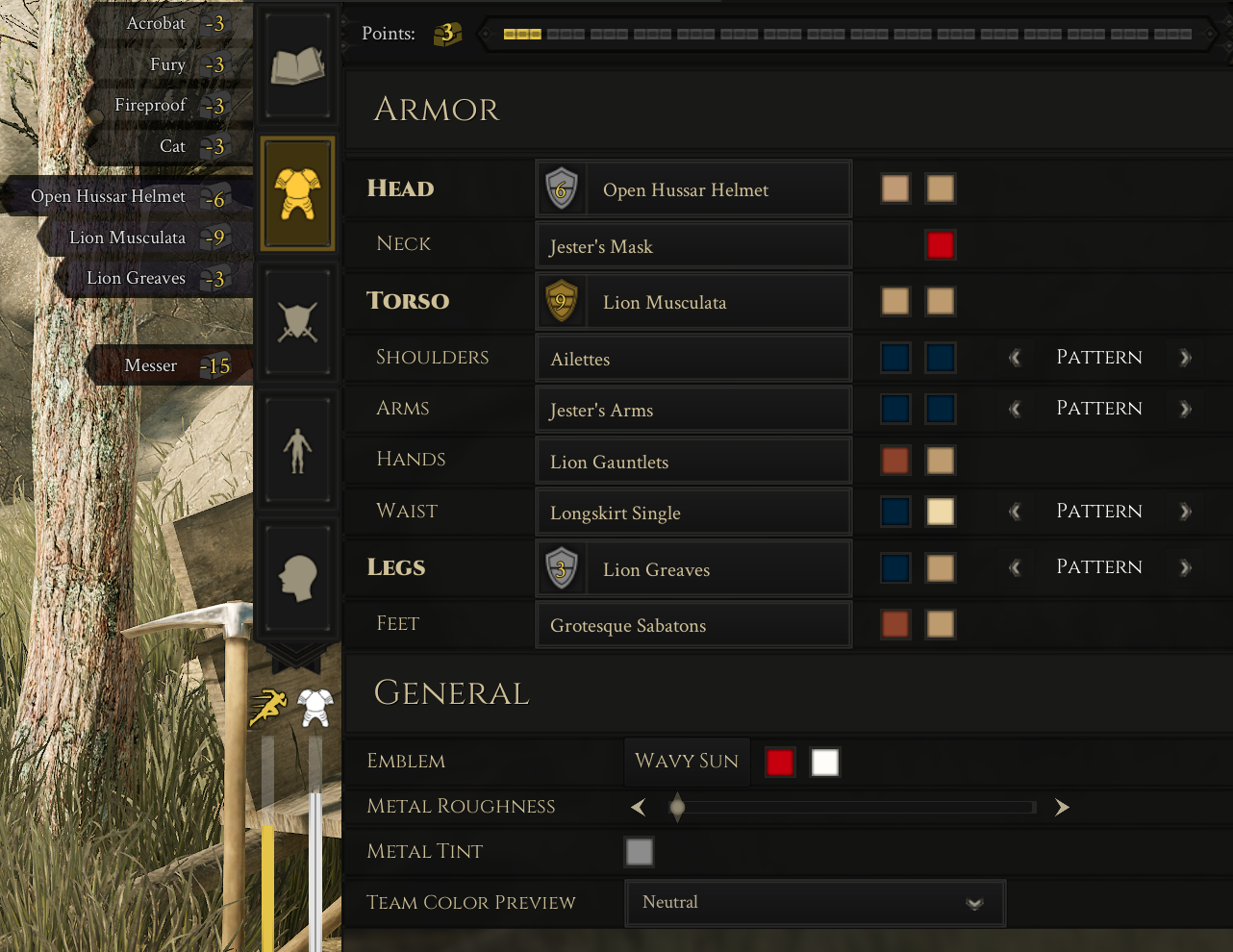Click the Open Hussar Helmet shield icon
The width and height of the screenshot is (1233, 952).
pos(562,189)
